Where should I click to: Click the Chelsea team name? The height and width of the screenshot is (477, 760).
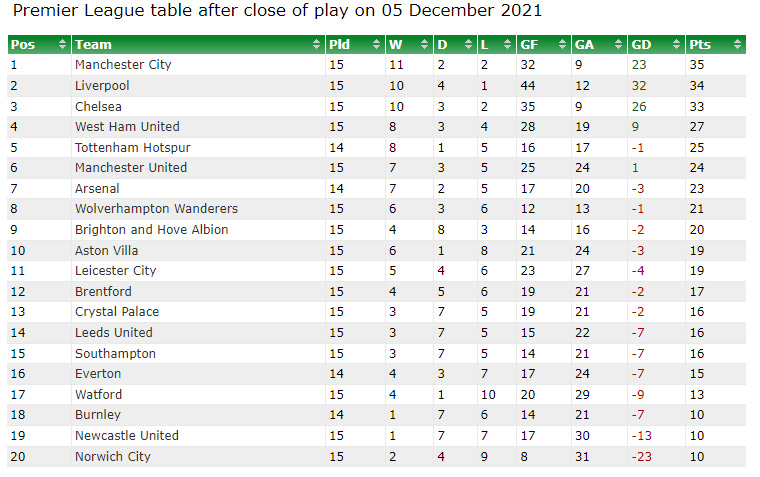click(x=98, y=106)
